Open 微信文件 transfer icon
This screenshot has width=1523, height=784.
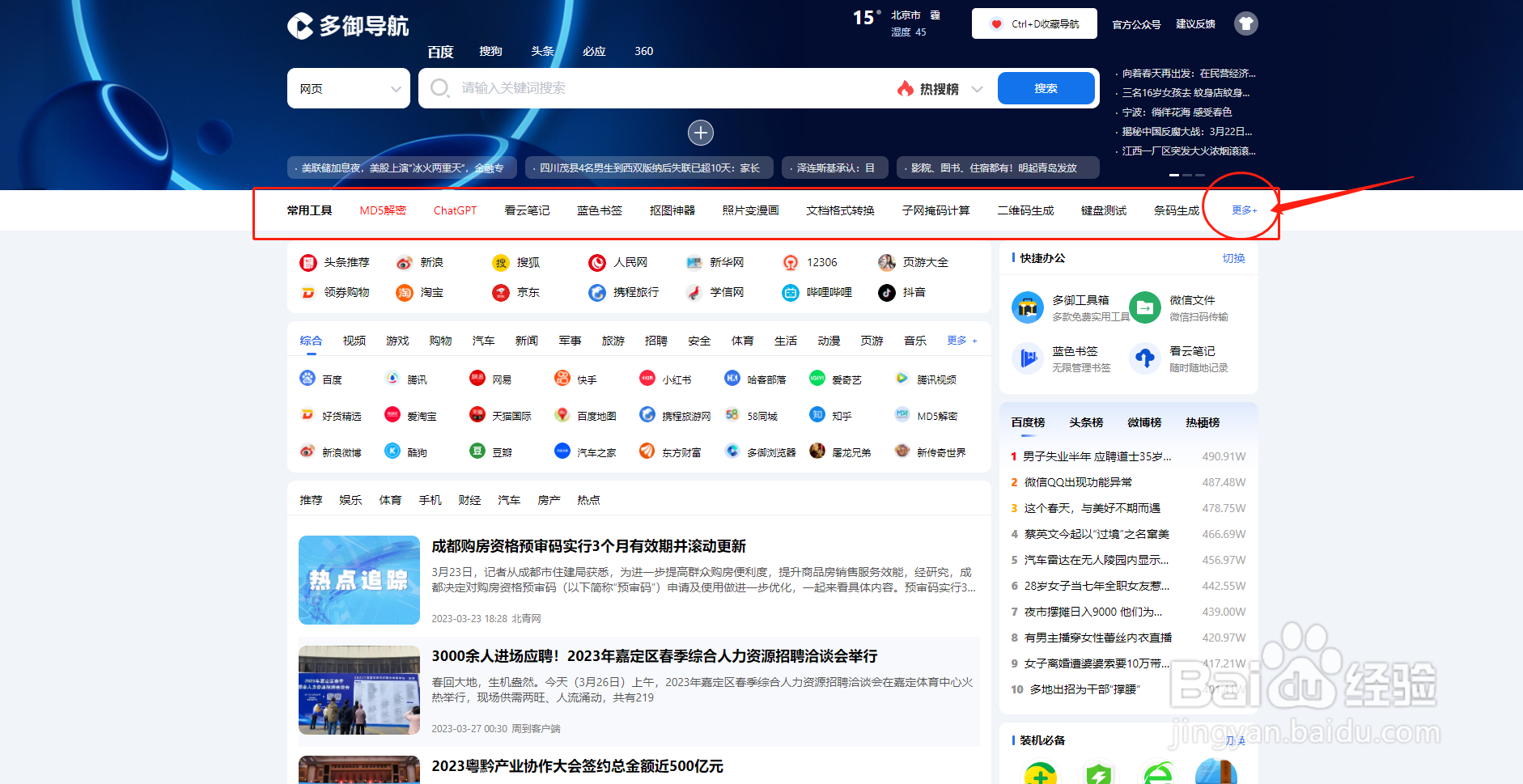coord(1145,307)
